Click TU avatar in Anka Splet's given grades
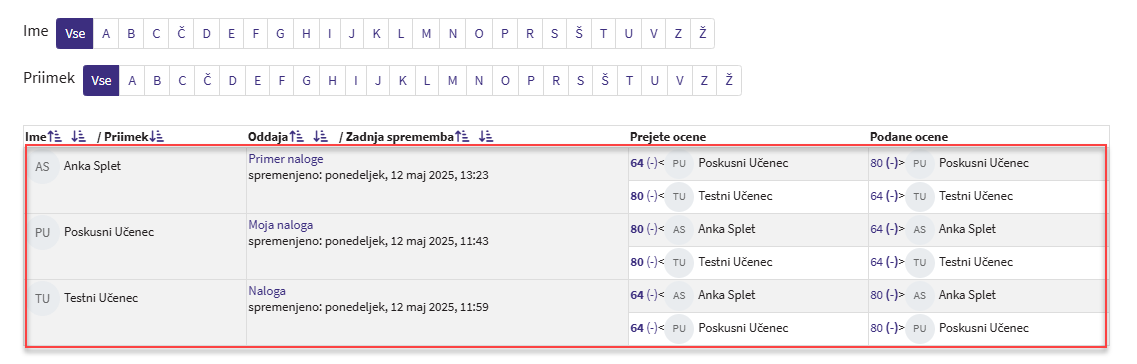Image resolution: width=1137 pixels, height=364 pixels. [x=919, y=197]
